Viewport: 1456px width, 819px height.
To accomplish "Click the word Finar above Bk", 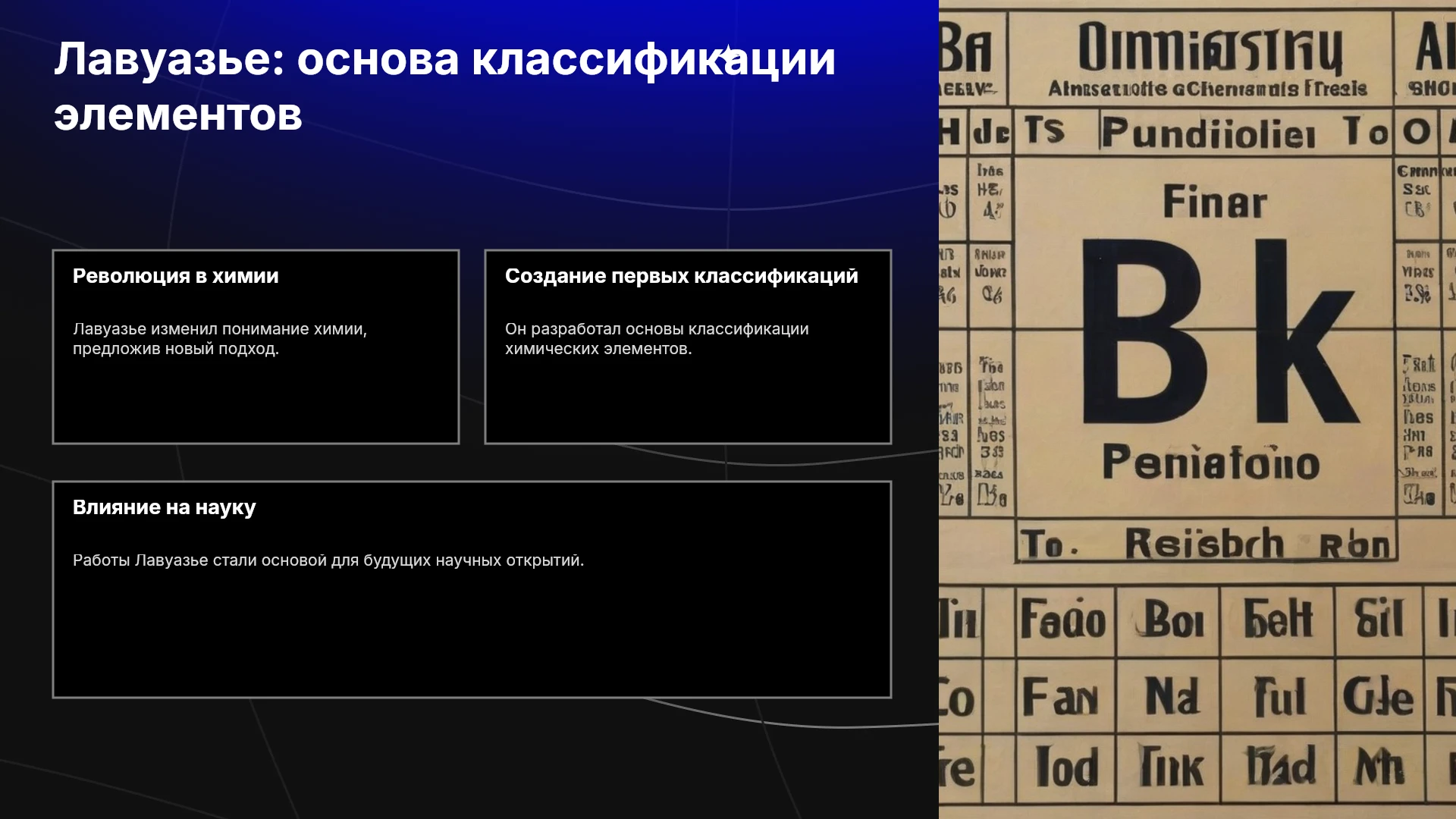I will click(x=1215, y=202).
